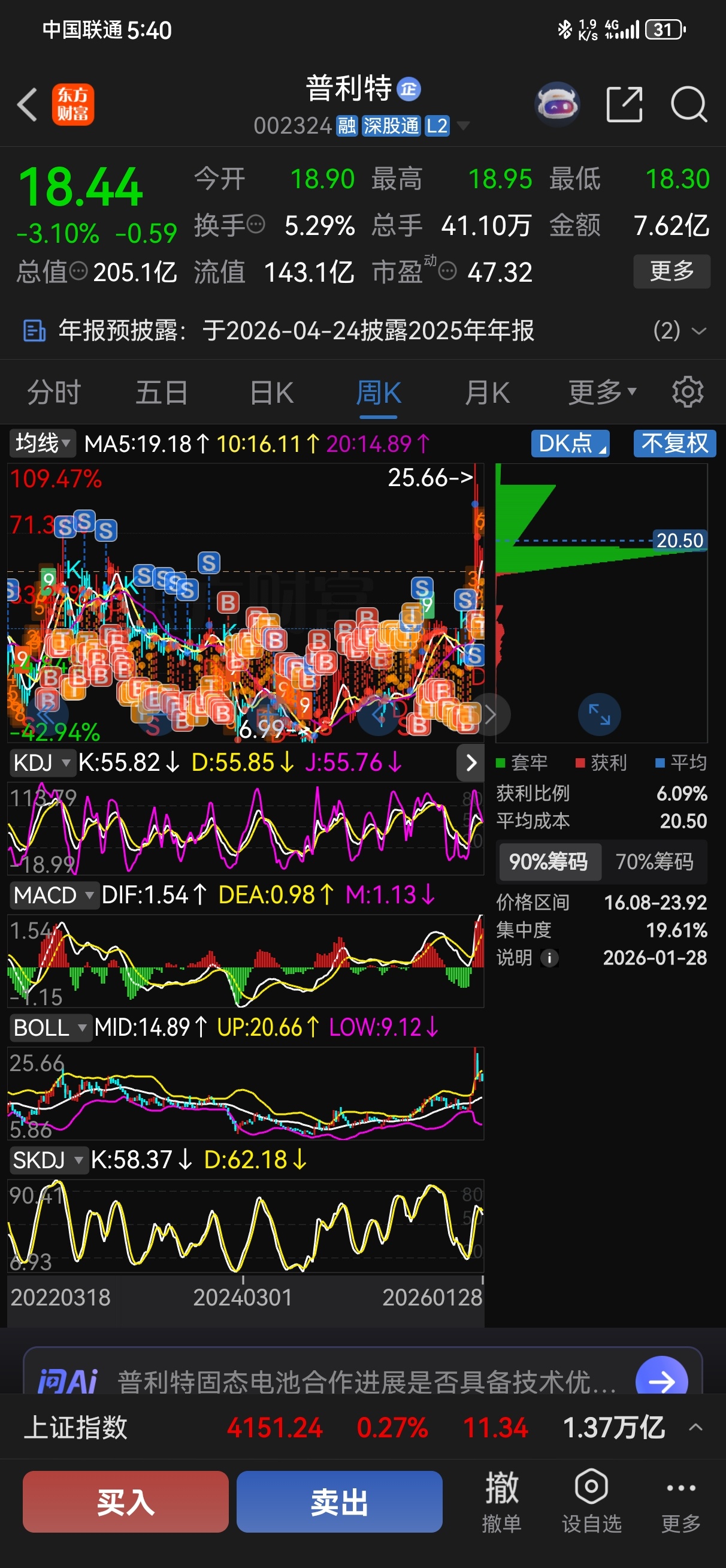Tap the 融 margin badge
Viewport: 726px width, 1568px height.
tap(347, 126)
